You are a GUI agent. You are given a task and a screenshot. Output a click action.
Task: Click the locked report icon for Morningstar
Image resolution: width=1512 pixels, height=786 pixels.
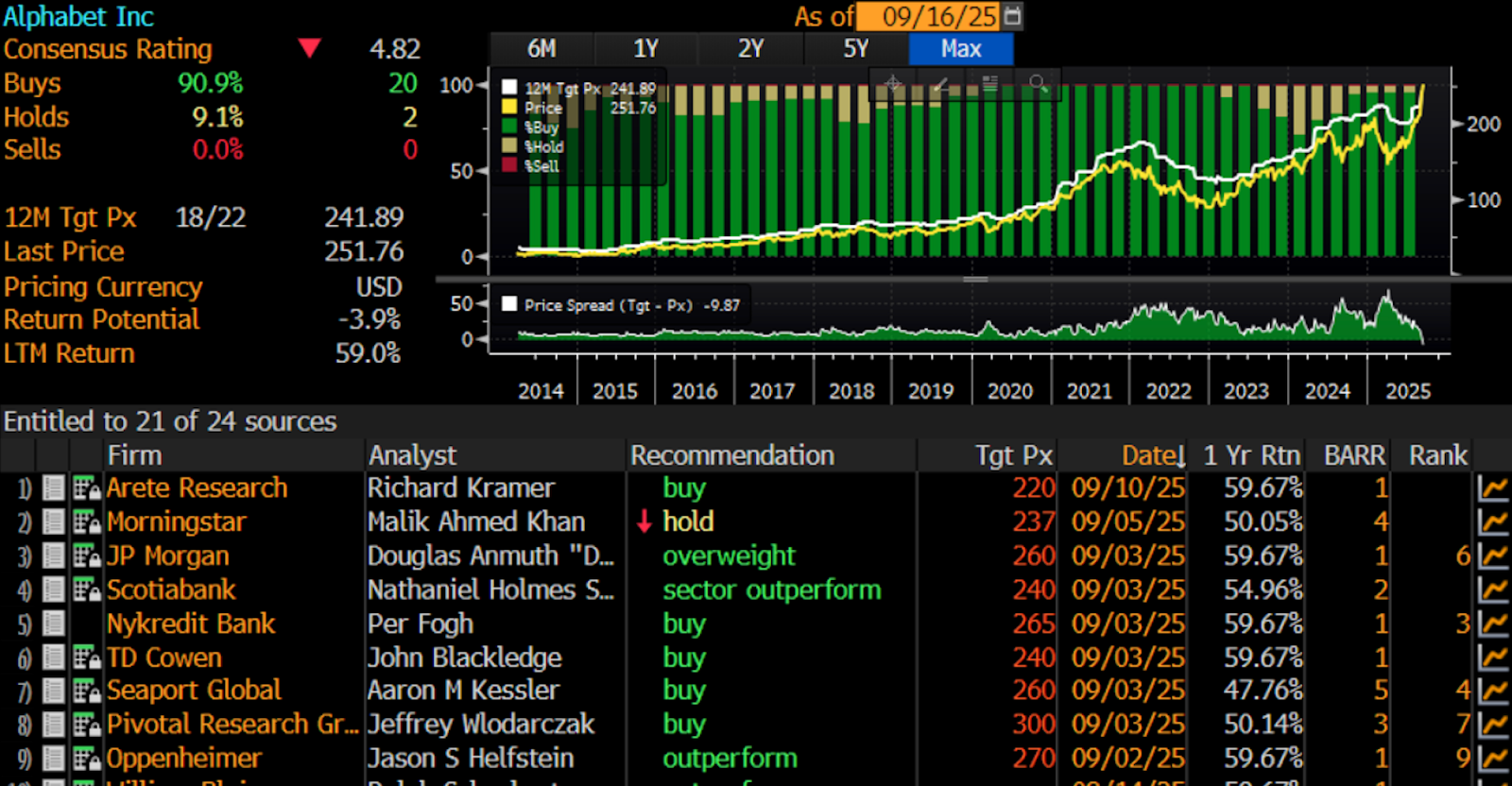pyautogui.click(x=87, y=522)
